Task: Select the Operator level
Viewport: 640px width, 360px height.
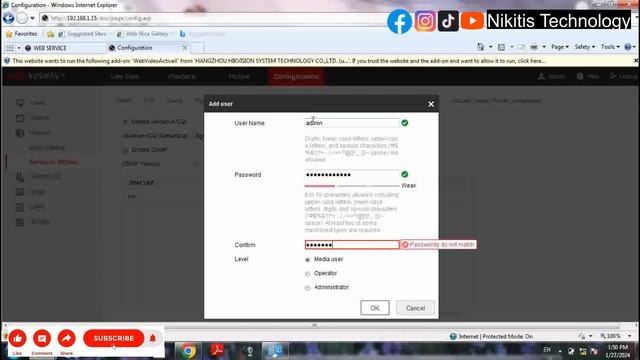Action: 308,274
